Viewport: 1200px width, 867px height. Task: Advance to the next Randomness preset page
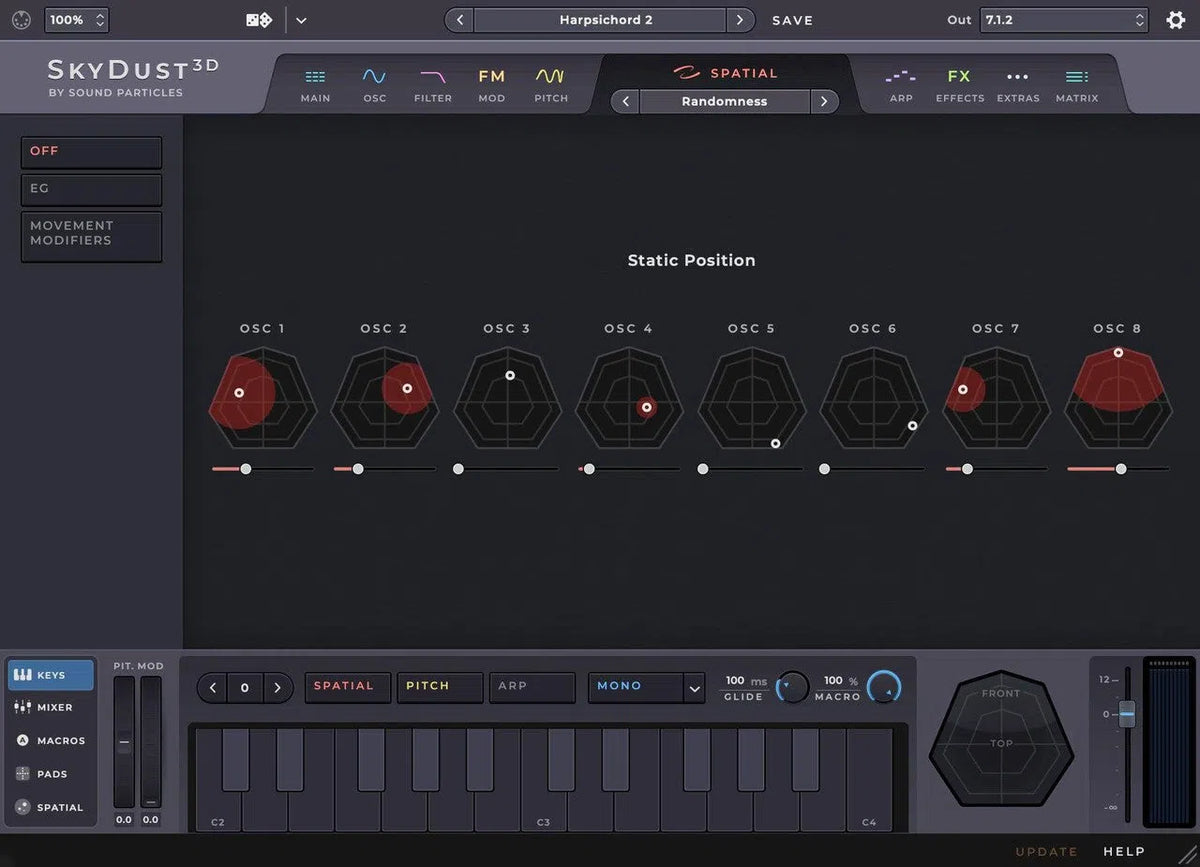pyautogui.click(x=823, y=101)
